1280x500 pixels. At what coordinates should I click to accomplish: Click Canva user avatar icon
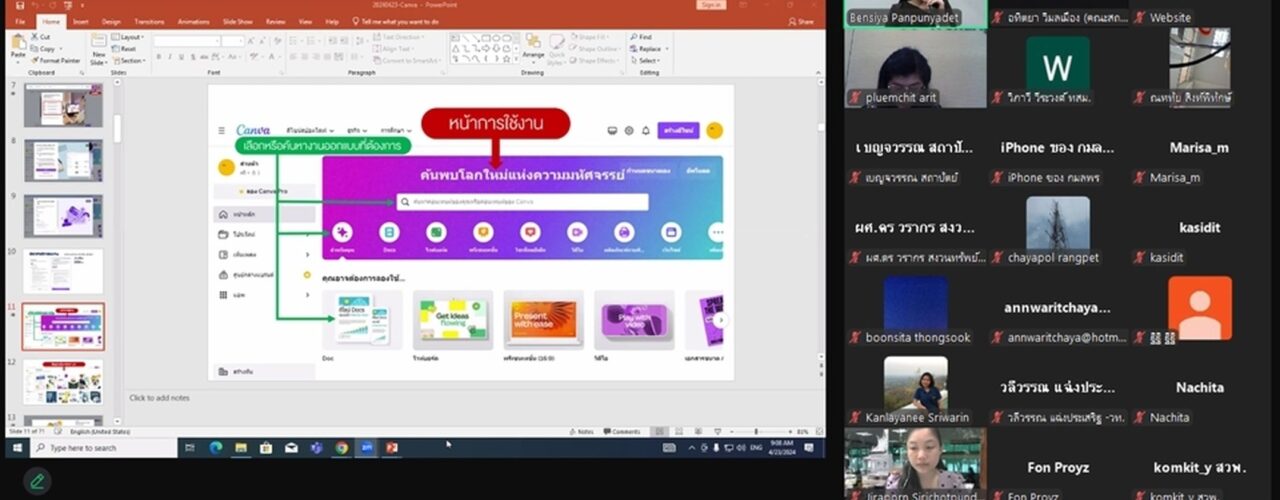pyautogui.click(x=714, y=130)
